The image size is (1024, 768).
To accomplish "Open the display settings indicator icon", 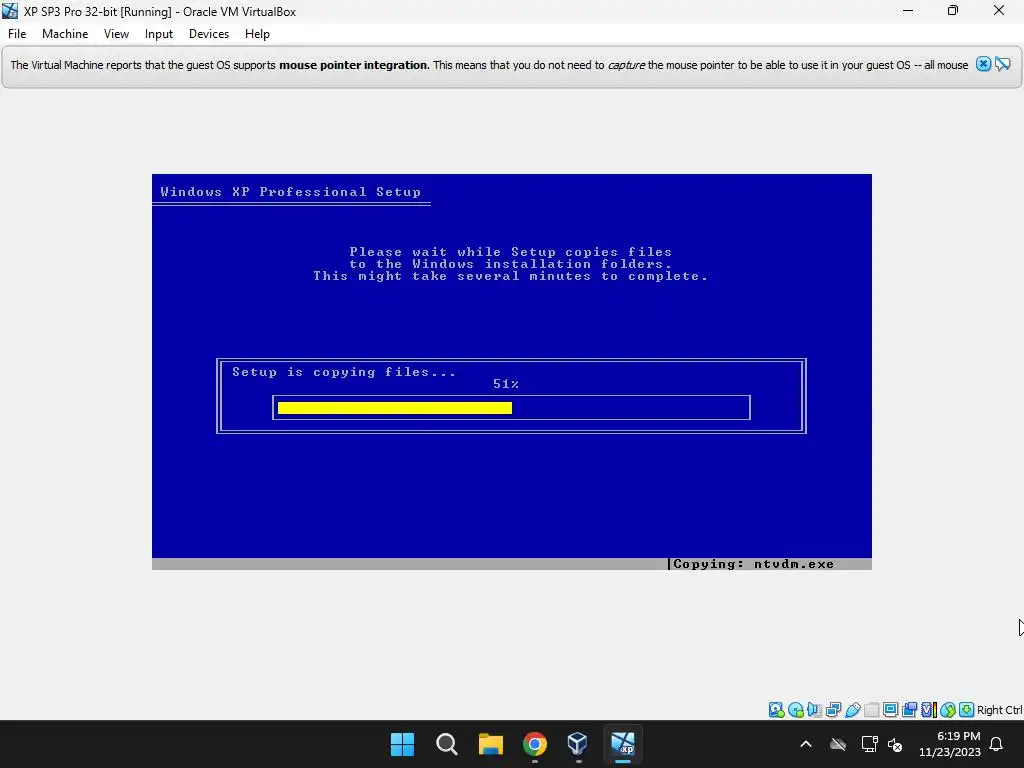I will [890, 710].
